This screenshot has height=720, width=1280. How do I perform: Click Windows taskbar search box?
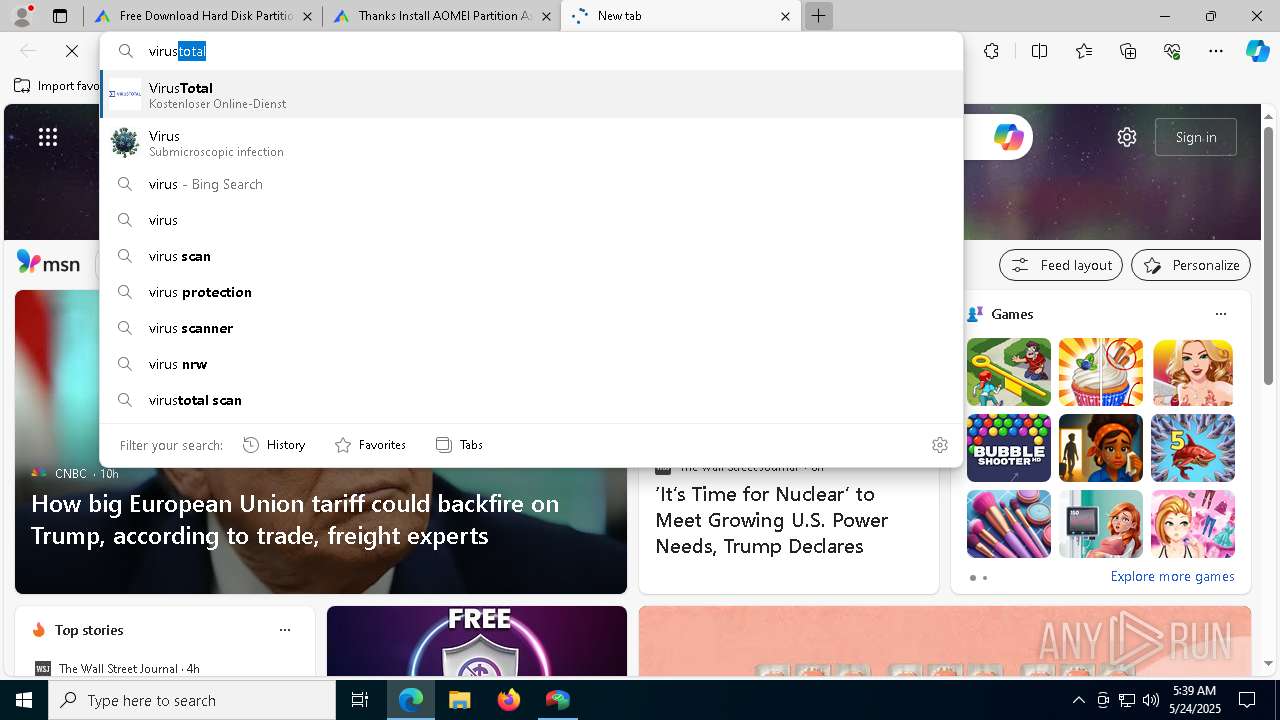point(192,700)
